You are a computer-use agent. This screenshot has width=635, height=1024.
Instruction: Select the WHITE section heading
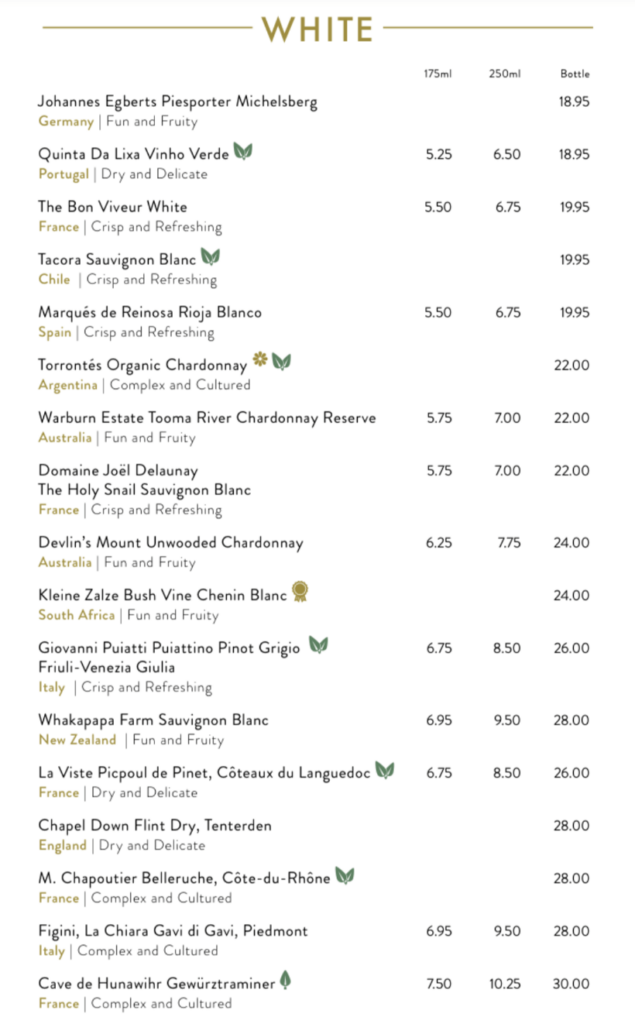[318, 29]
